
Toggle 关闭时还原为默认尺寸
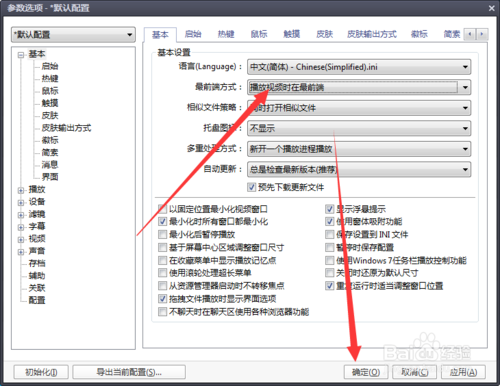tap(329, 273)
